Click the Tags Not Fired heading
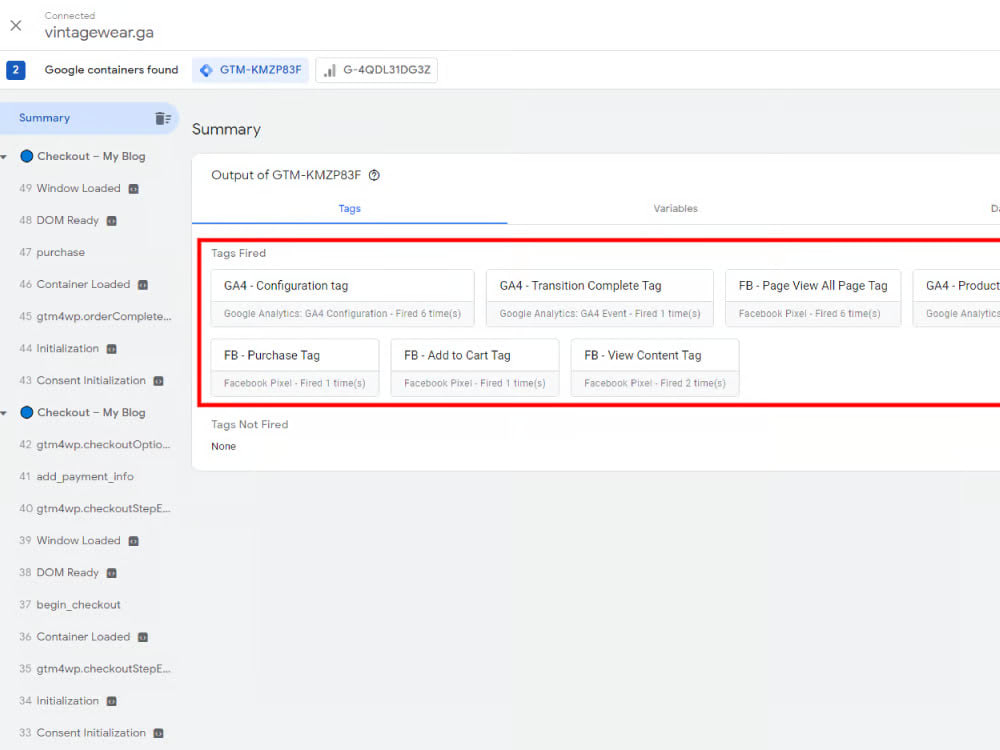1000x750 pixels. tap(249, 425)
